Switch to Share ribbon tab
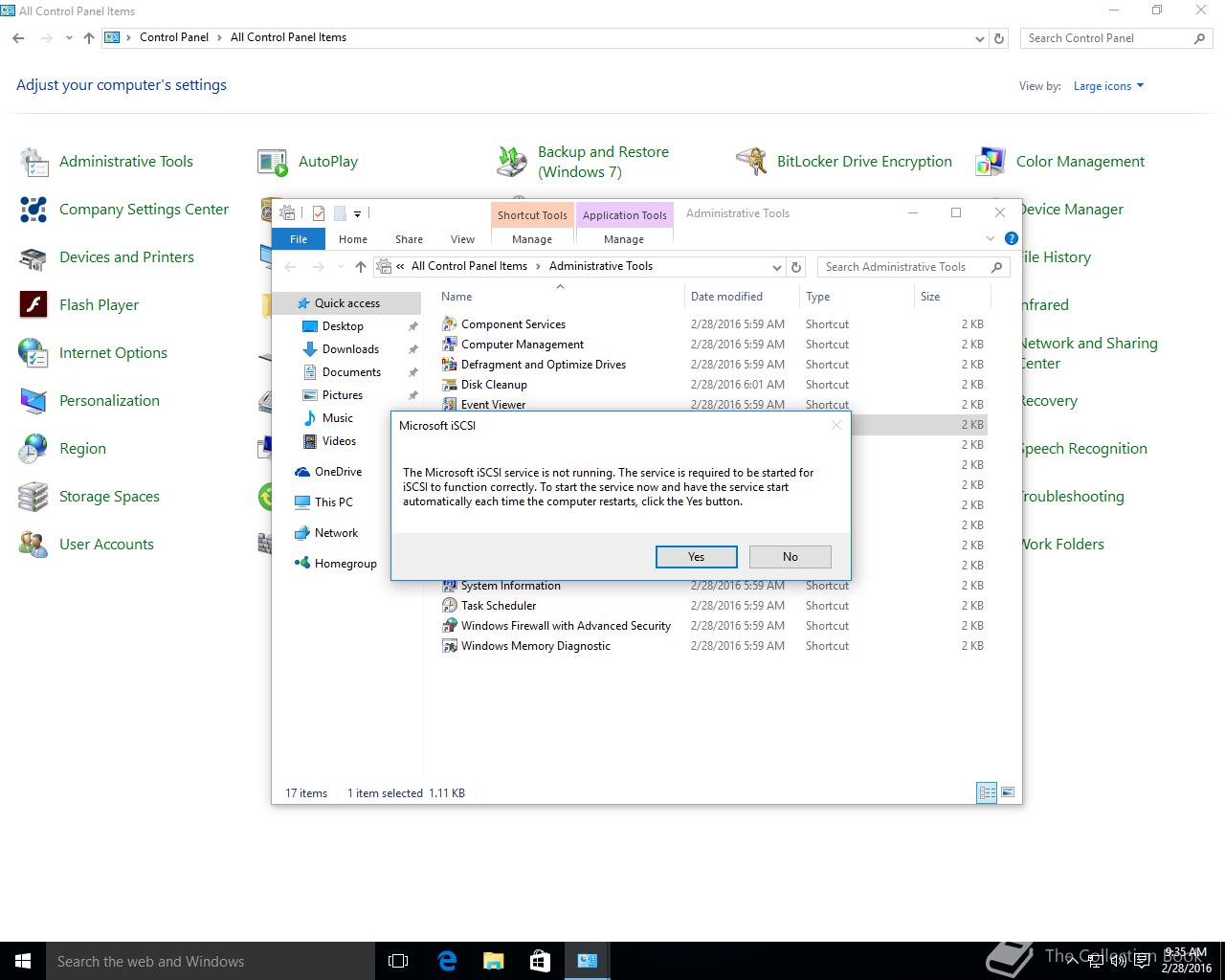The height and width of the screenshot is (980, 1225). pos(409,239)
